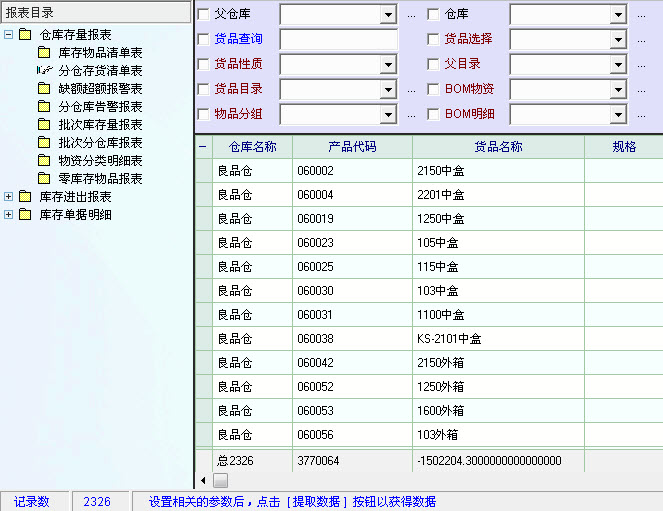
Task: Enable the 父仓库 checkbox
Action: tap(204, 15)
